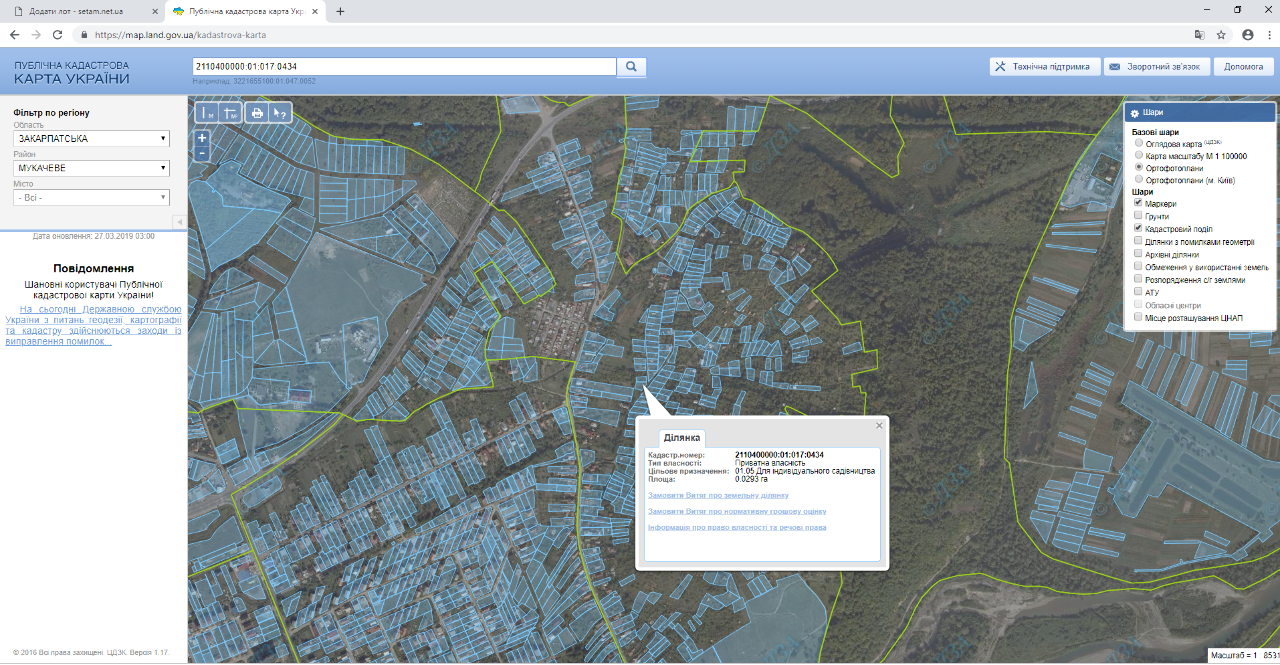The width and height of the screenshot is (1280, 665).
Task: Activate the identify parcel info tool
Action: [x=281, y=113]
